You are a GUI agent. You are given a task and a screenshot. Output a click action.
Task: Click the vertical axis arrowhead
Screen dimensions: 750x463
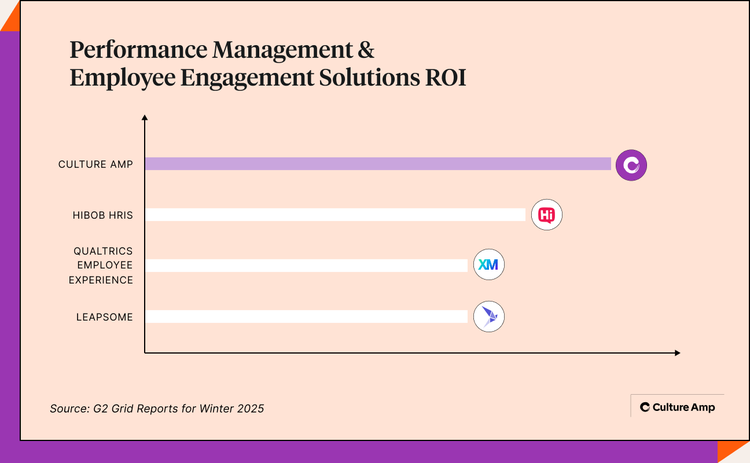(145, 120)
